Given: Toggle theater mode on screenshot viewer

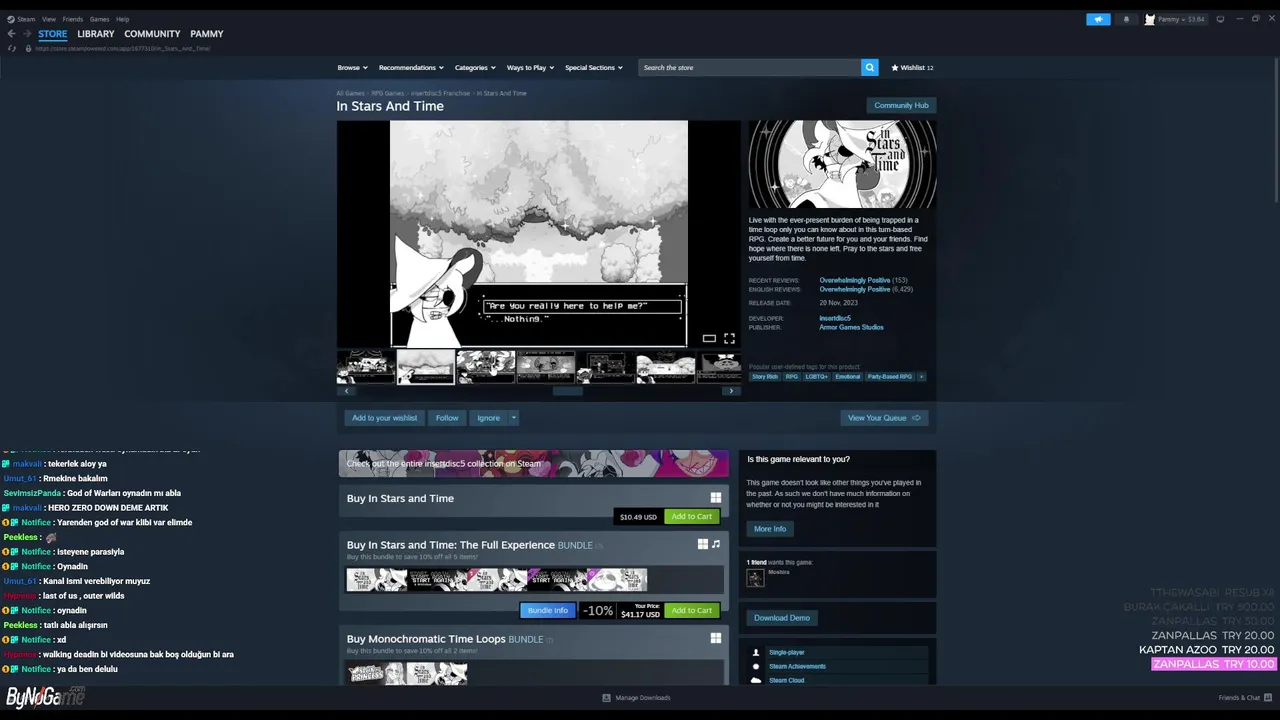Looking at the screenshot, I should tap(709, 338).
